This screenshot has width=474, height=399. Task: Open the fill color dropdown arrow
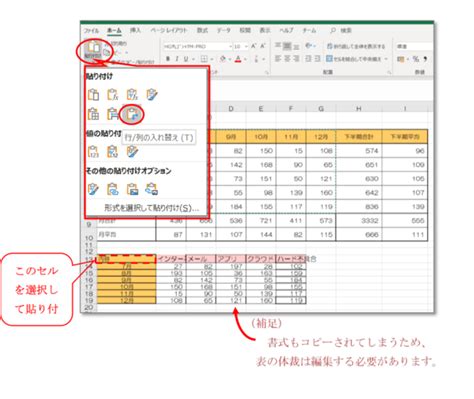230,59
